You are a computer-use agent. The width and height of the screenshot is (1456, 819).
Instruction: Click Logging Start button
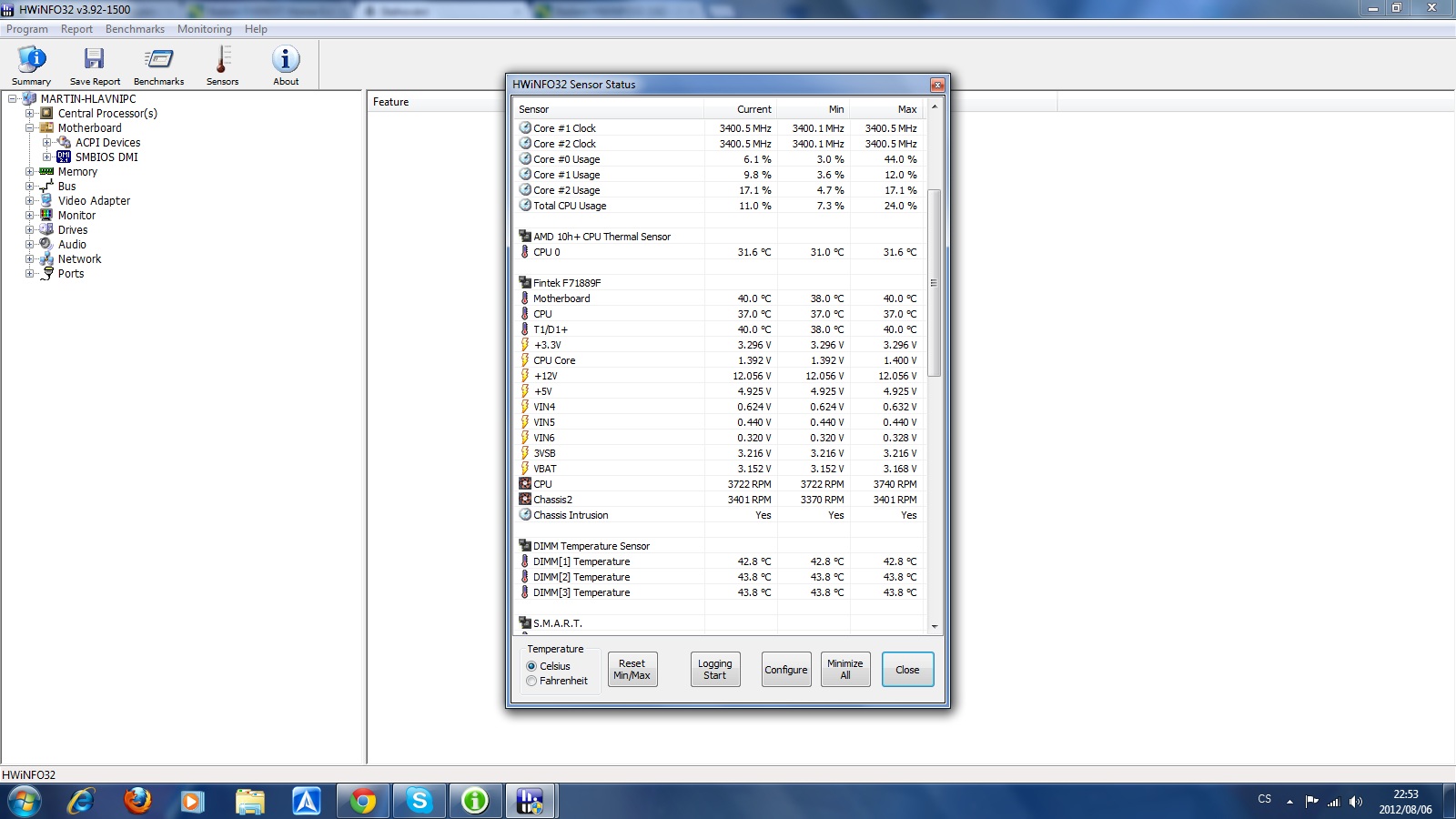pyautogui.click(x=715, y=670)
